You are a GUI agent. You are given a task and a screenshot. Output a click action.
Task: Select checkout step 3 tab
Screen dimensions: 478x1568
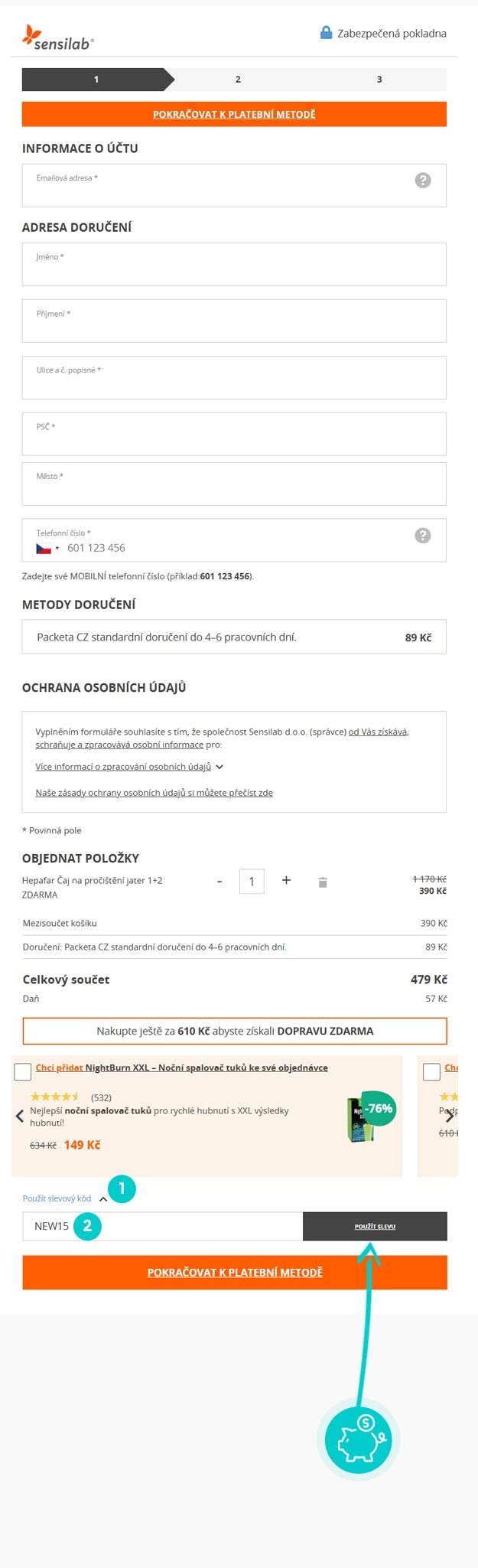tap(379, 80)
